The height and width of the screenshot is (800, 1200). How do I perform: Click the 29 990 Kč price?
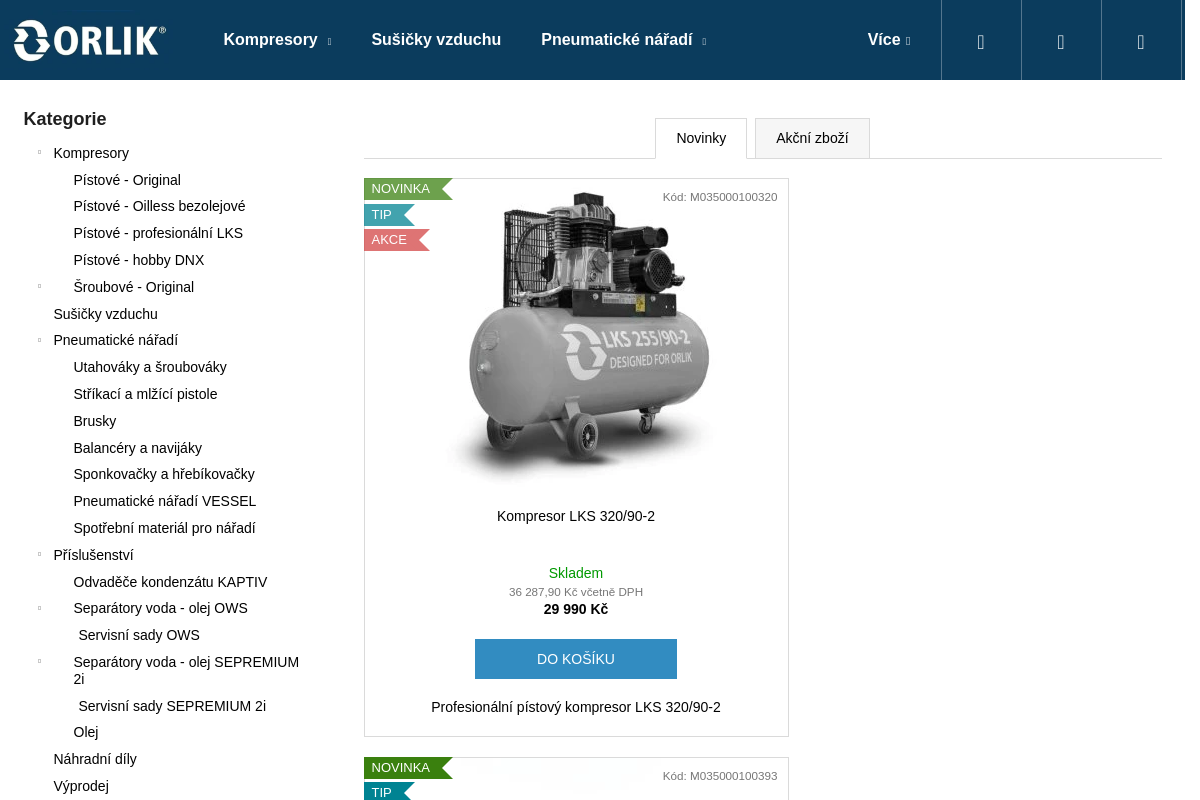(576, 609)
